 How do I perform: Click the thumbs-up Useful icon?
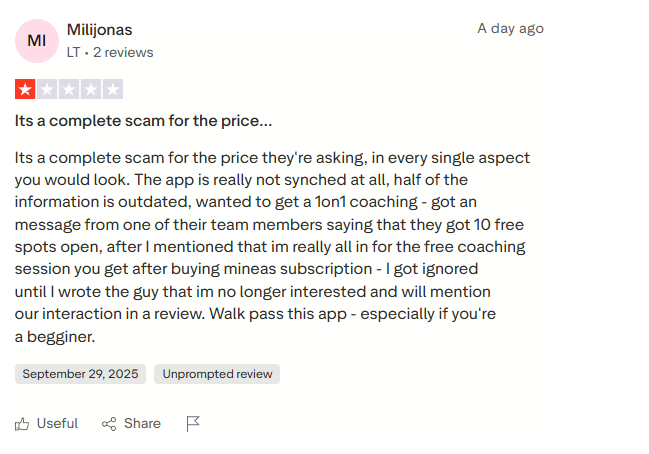pyautogui.click(x=22, y=424)
